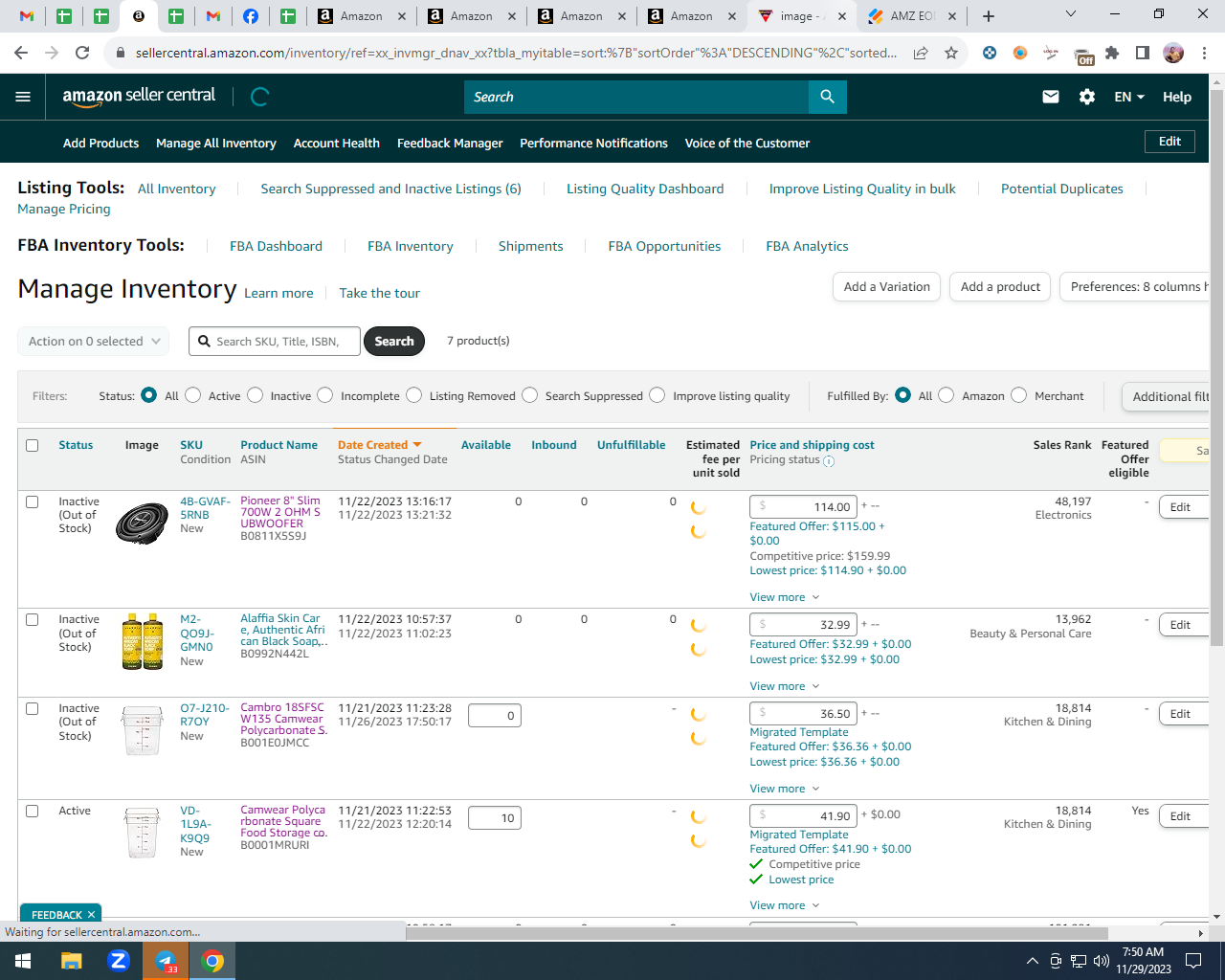Click the Search SKU, Title, ISBN field

pos(275,341)
